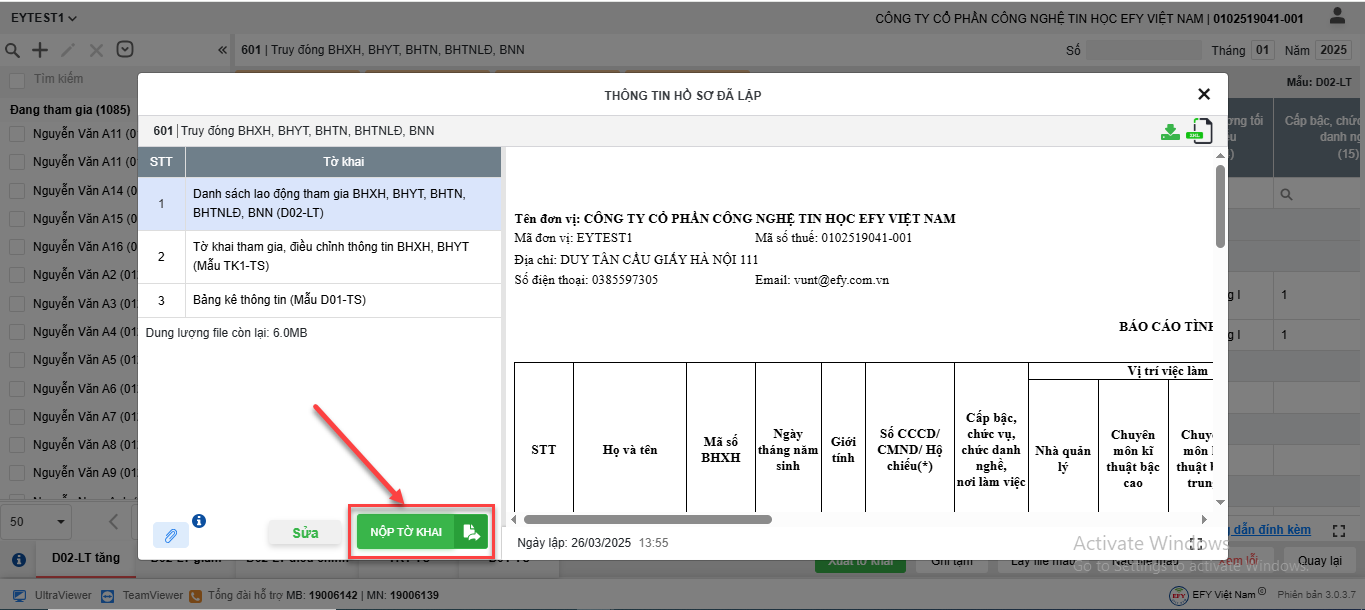Click the magnifier search icon in toolbar
1365x610 pixels.
[13, 50]
